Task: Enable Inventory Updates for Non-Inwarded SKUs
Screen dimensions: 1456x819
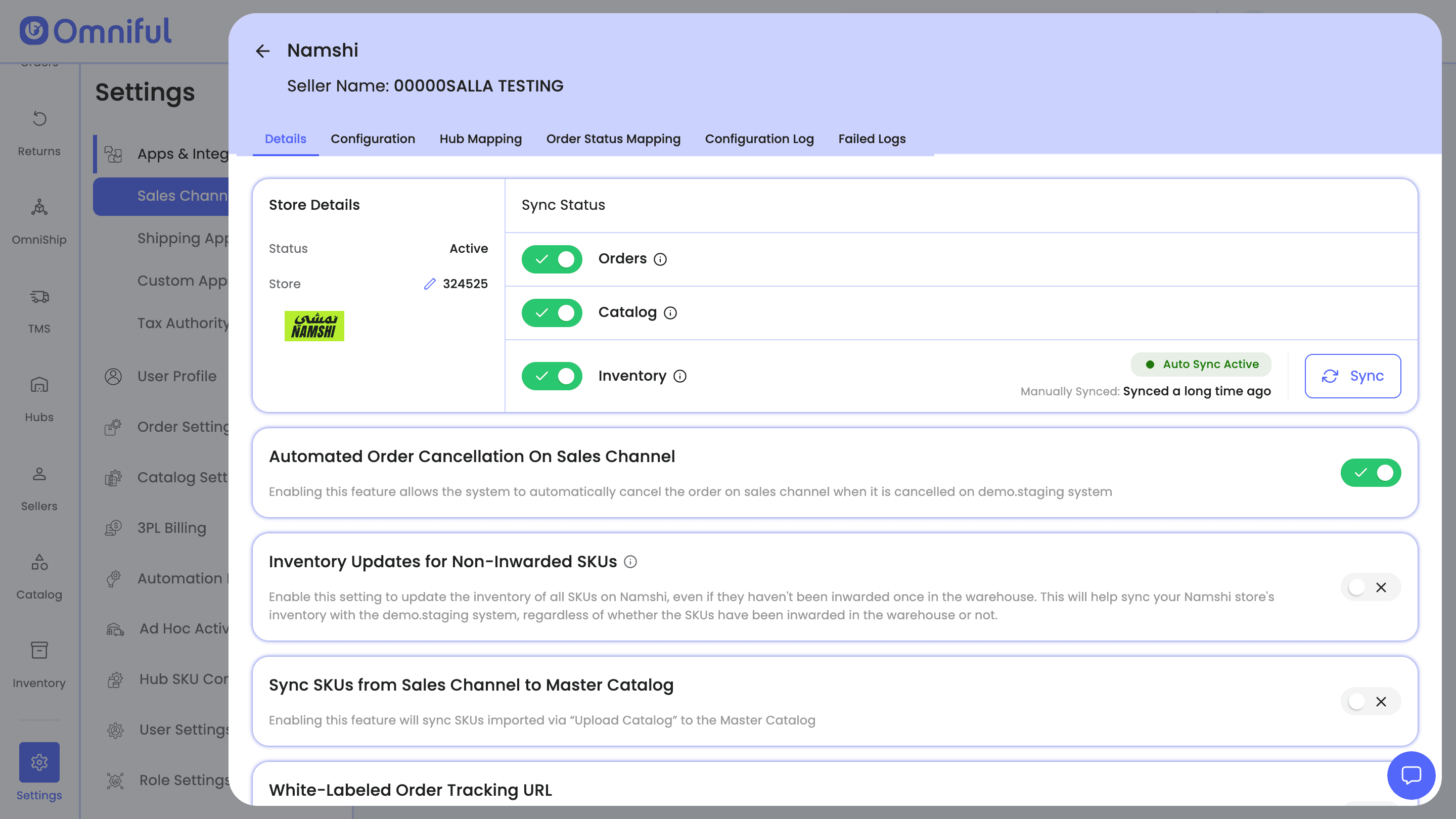Action: [x=1370, y=587]
